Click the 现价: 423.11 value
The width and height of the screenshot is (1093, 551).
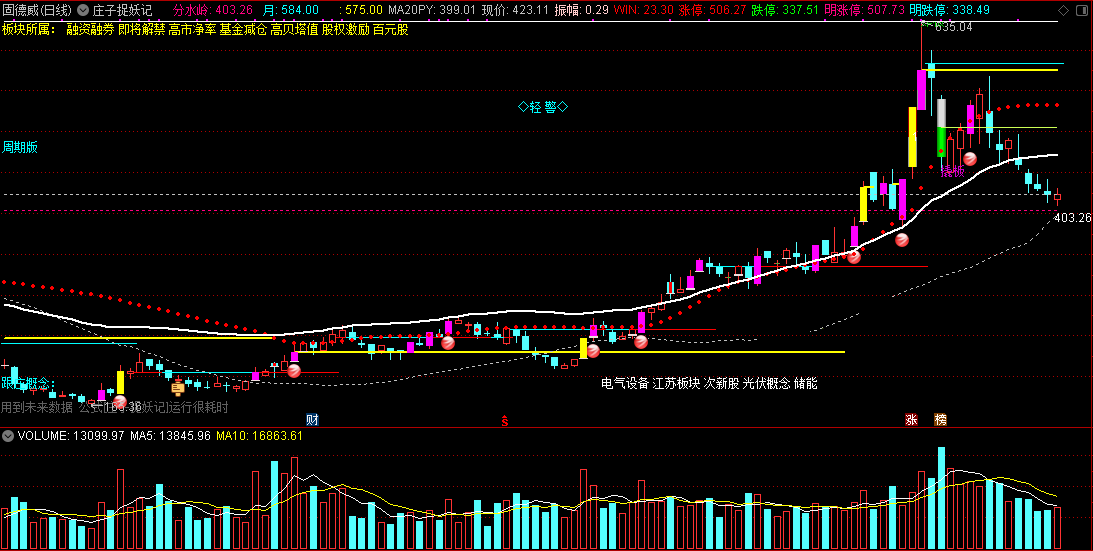[x=515, y=10]
